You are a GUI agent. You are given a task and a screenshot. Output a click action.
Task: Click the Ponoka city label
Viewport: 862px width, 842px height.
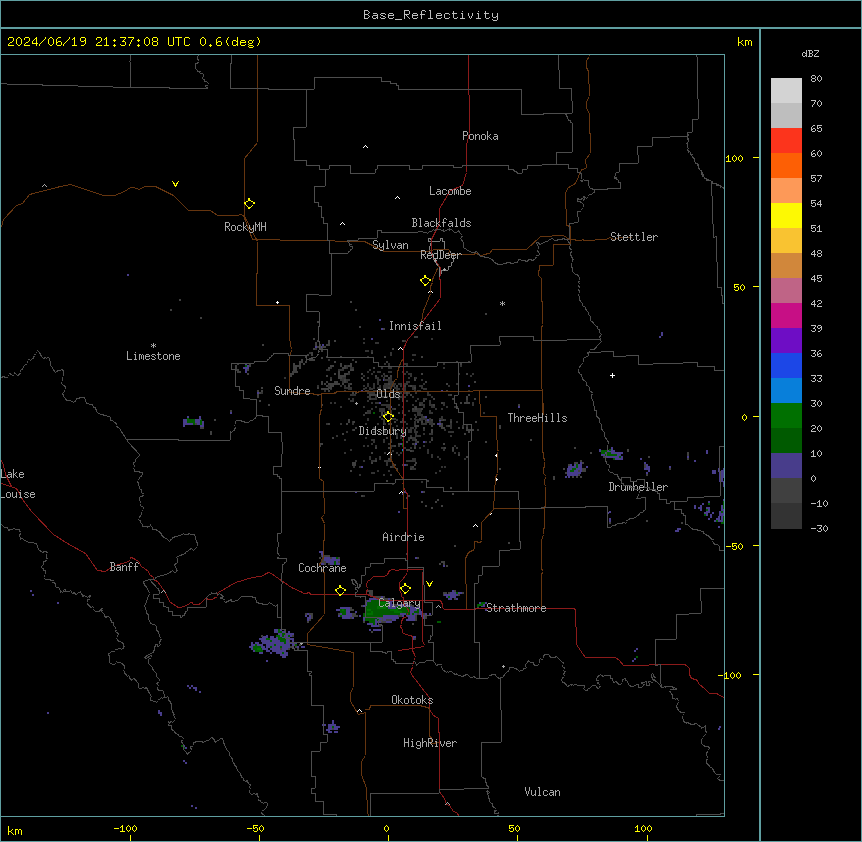[480, 136]
